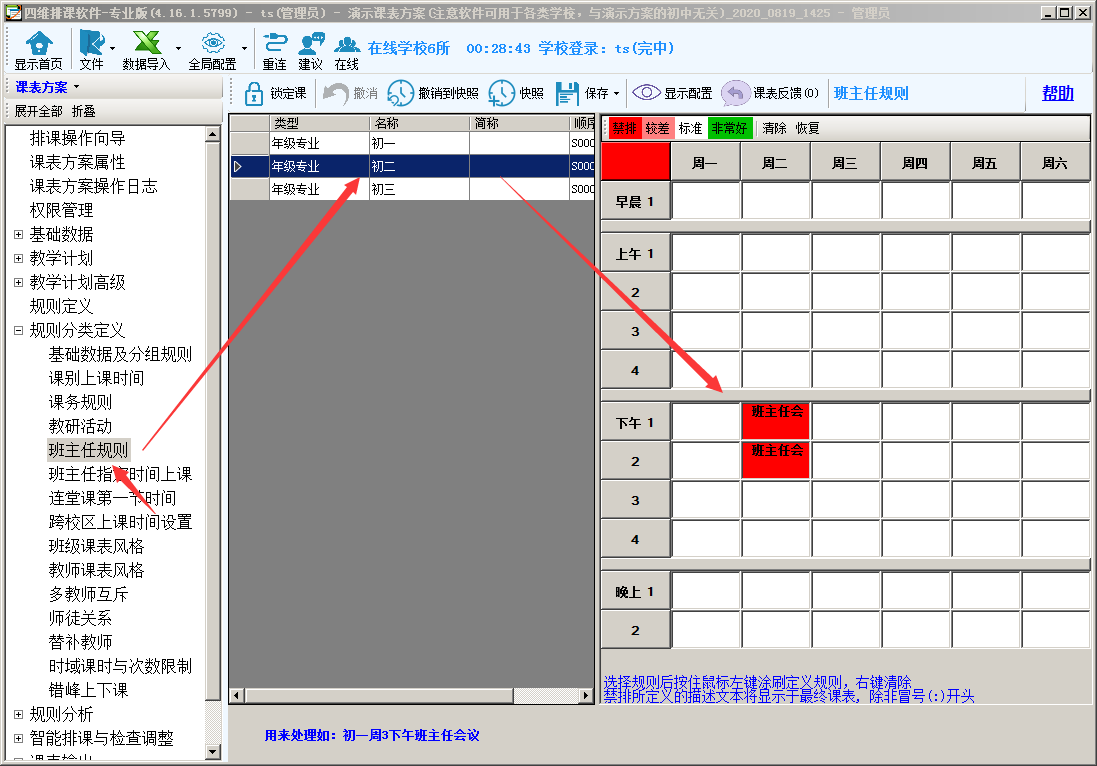
Task: Open the 显示配置 display settings
Action: click(647, 93)
